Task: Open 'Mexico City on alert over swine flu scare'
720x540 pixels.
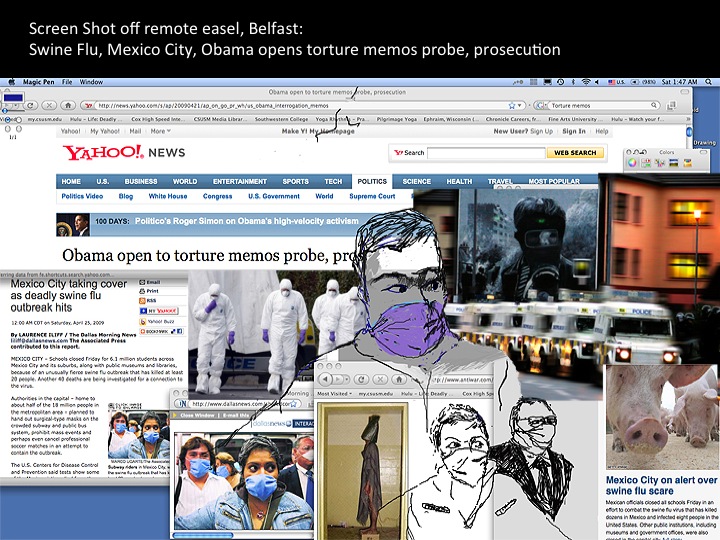Action: click(x=662, y=485)
